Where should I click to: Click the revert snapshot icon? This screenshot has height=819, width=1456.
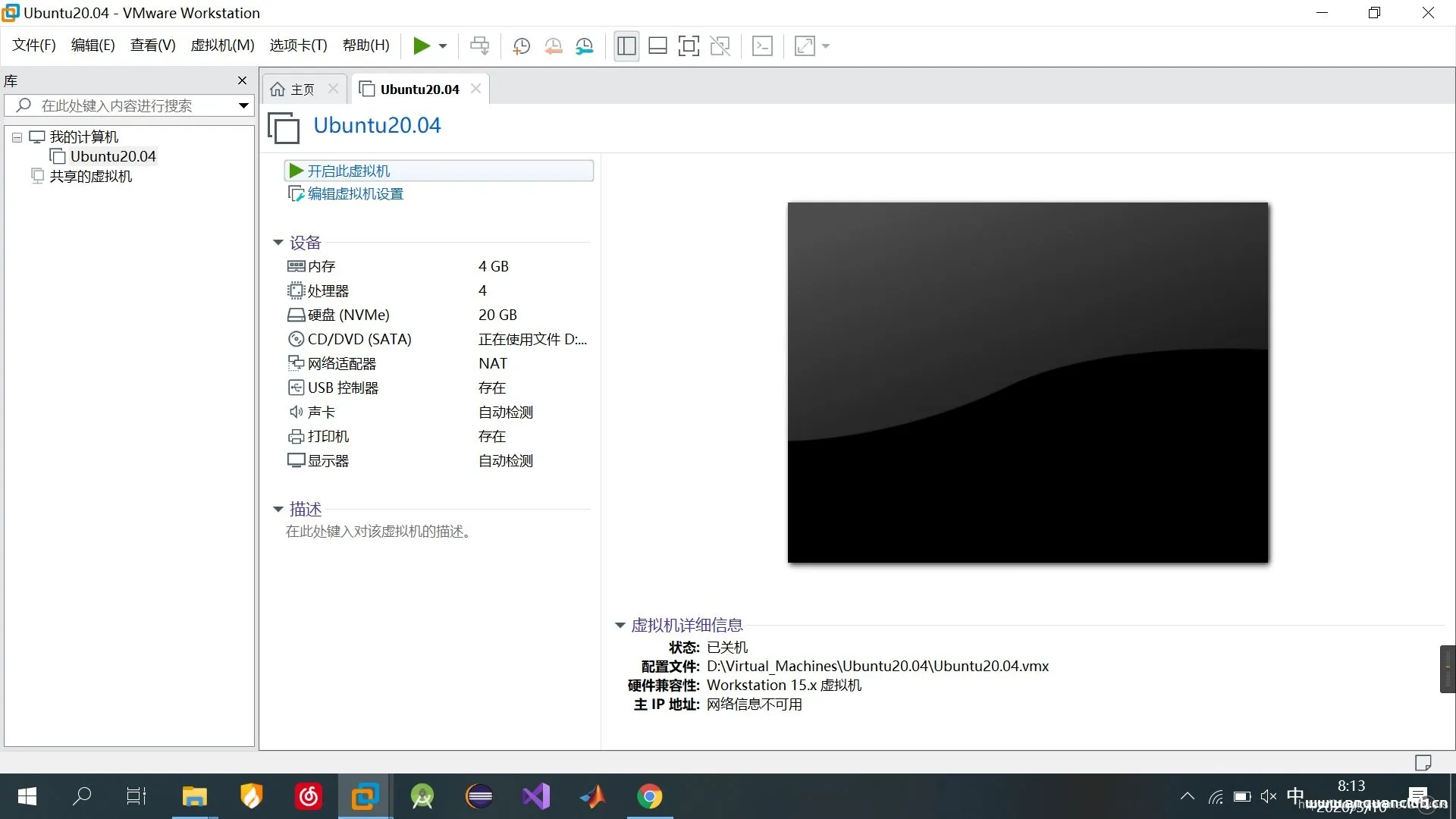pyautogui.click(x=553, y=45)
